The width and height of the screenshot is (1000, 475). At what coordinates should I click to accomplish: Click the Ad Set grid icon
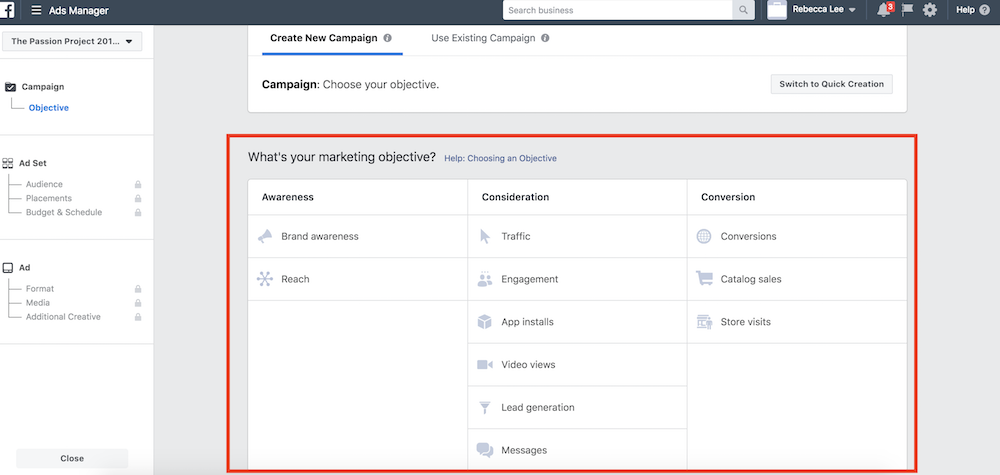8,163
